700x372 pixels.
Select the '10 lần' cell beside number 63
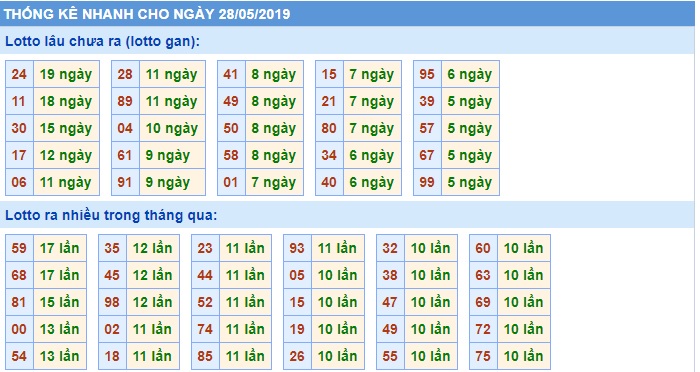(524, 275)
